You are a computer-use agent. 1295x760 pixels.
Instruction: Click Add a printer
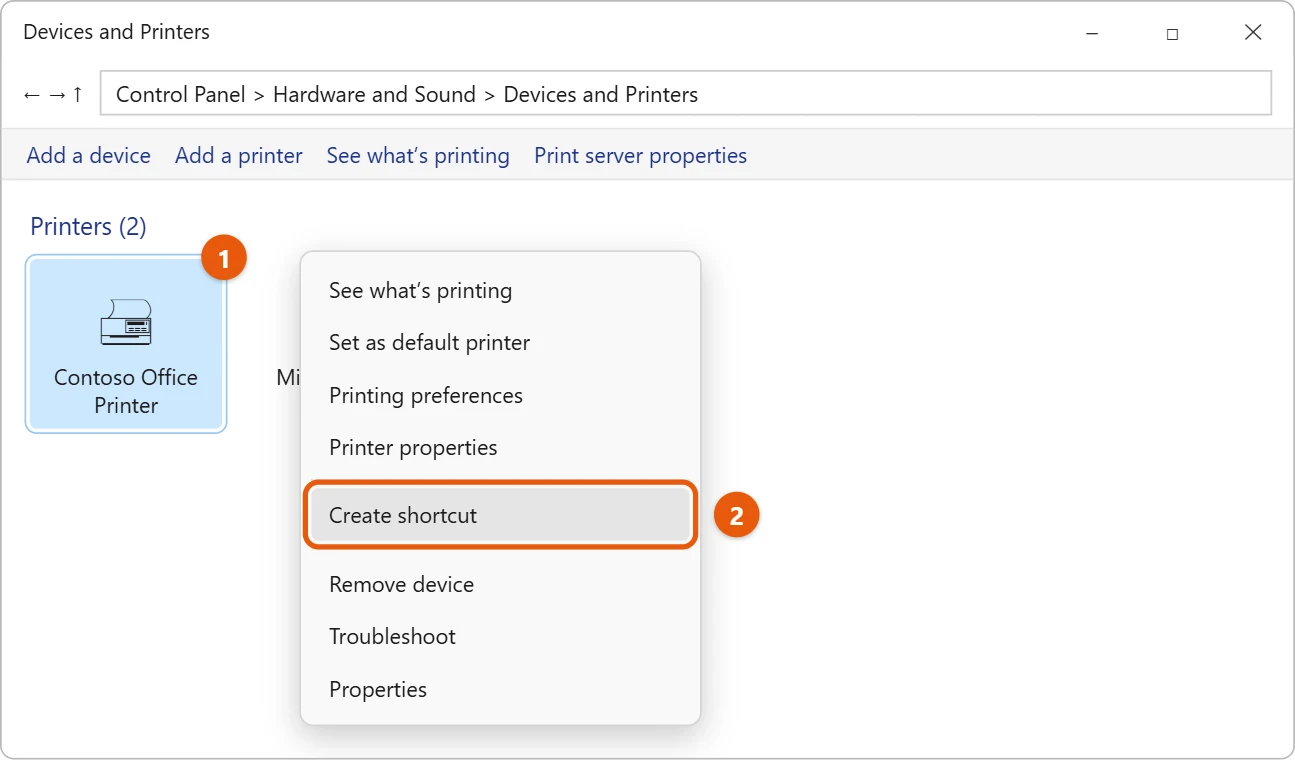239,156
